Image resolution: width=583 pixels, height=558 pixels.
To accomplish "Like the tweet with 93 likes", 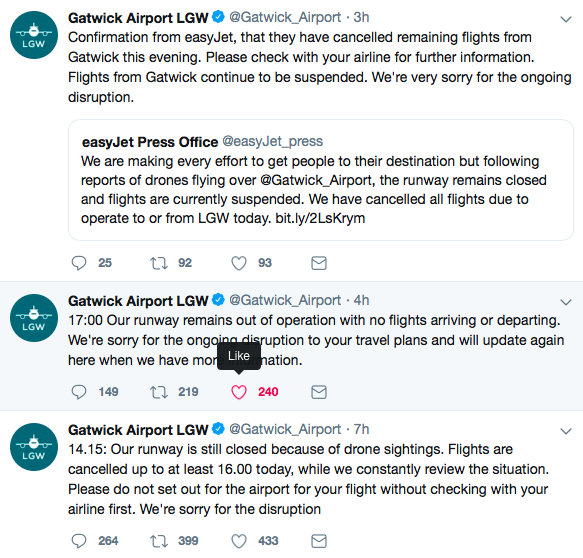I will (x=239, y=263).
